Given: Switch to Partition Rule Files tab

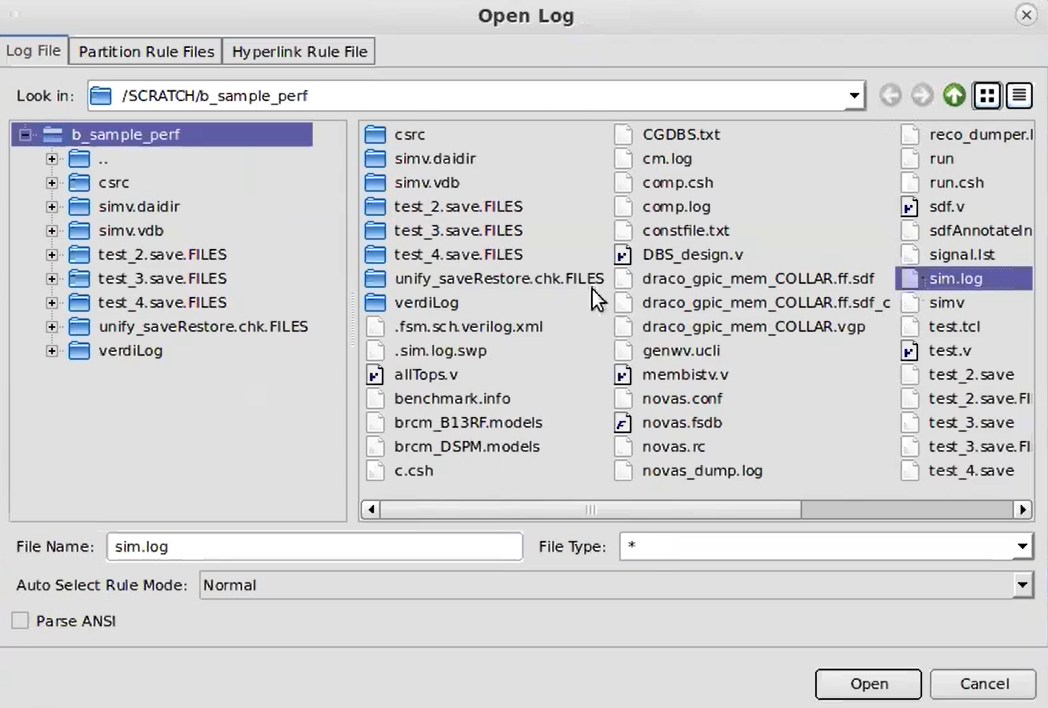Looking at the screenshot, I should [146, 51].
